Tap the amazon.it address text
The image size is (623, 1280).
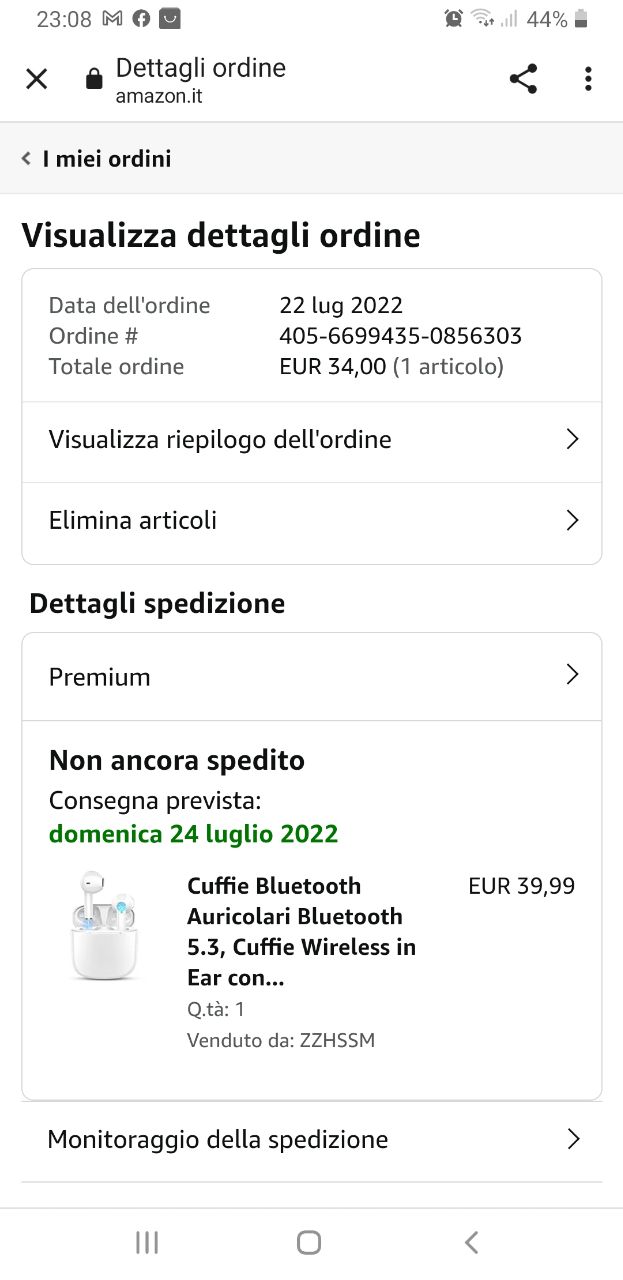(x=159, y=97)
